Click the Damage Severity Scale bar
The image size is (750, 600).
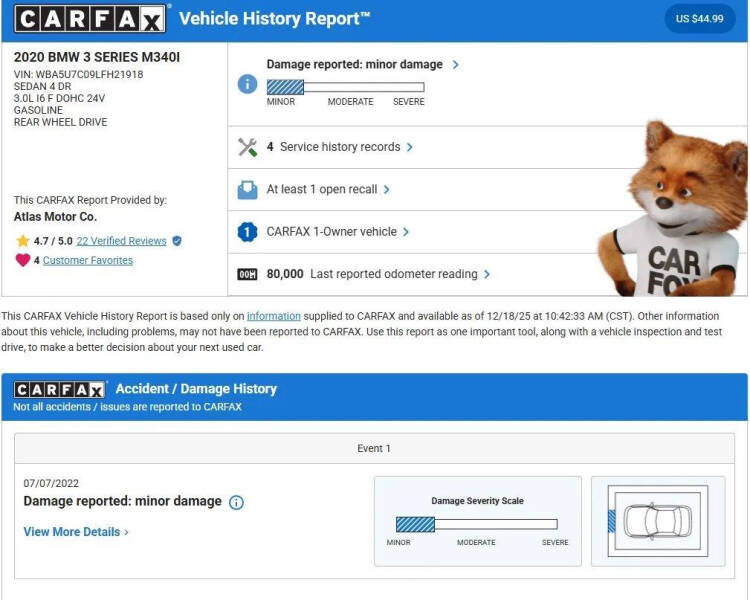(476, 524)
